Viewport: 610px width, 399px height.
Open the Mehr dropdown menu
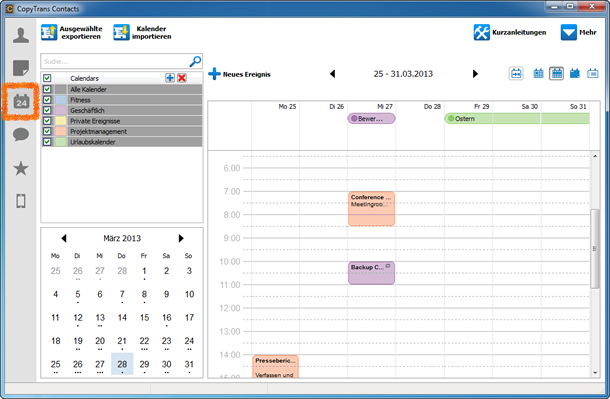point(578,33)
